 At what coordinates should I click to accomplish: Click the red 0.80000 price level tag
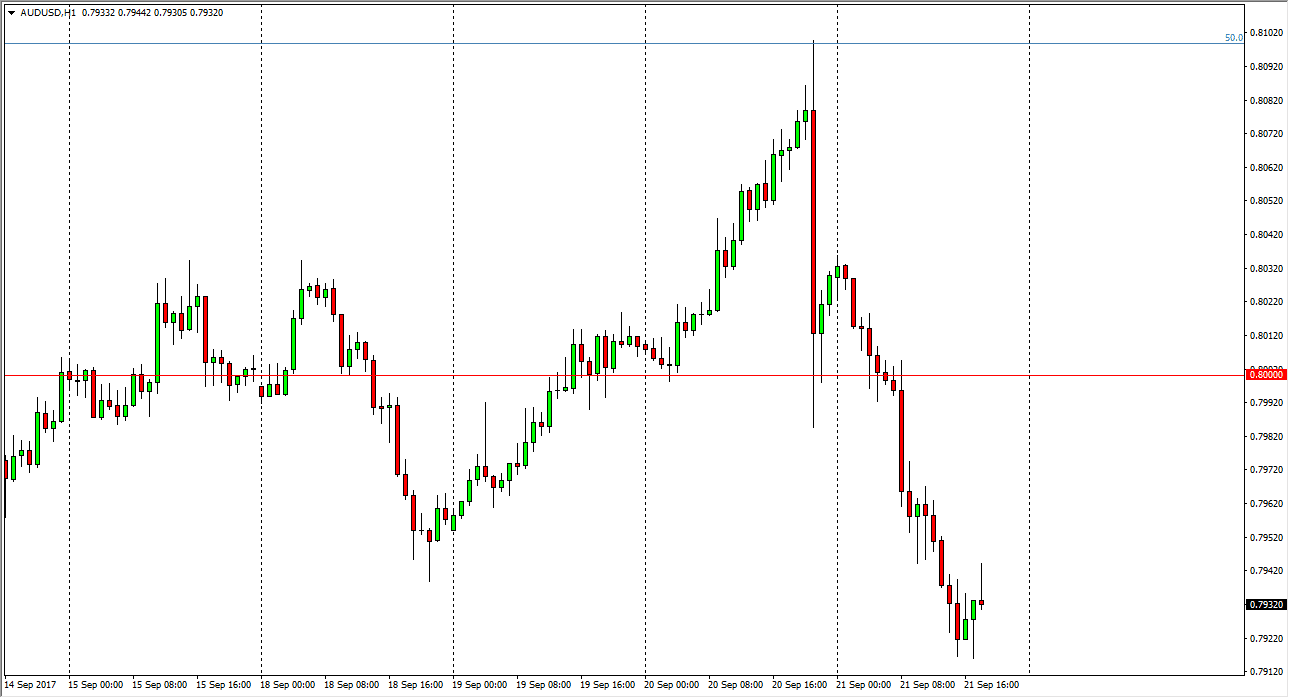(x=1267, y=374)
